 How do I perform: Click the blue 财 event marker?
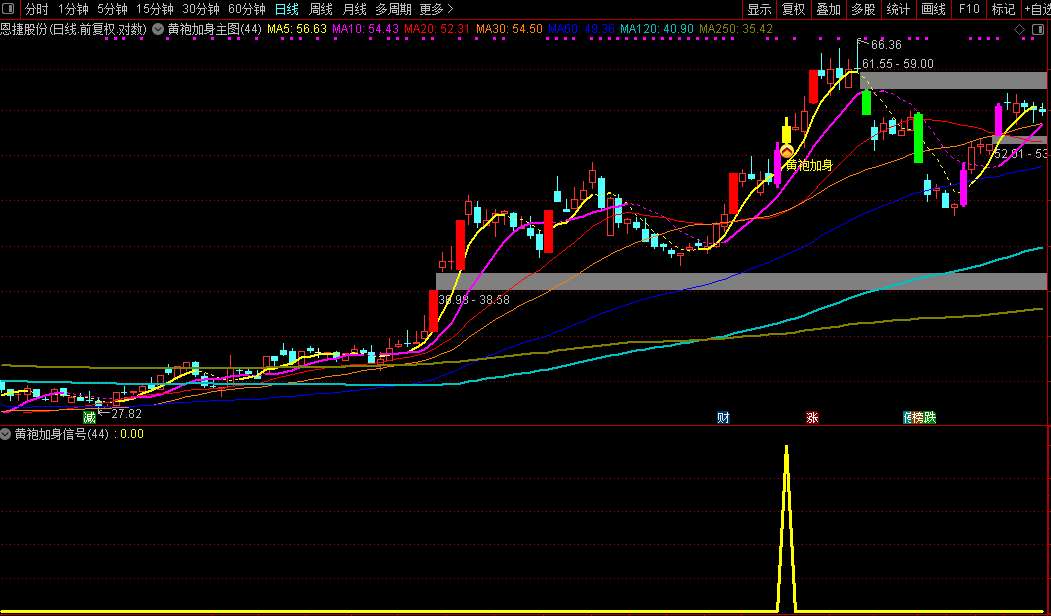pos(723,418)
